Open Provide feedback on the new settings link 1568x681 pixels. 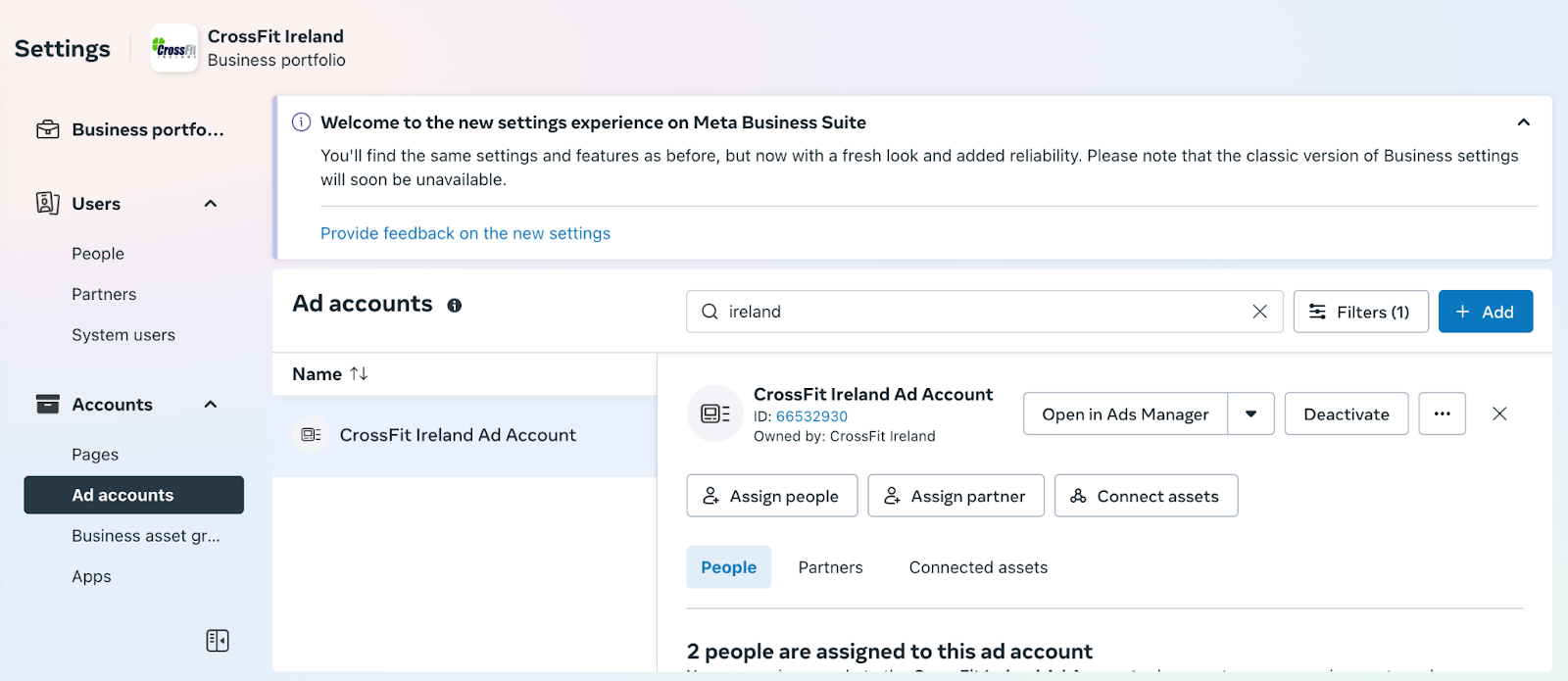[465, 233]
